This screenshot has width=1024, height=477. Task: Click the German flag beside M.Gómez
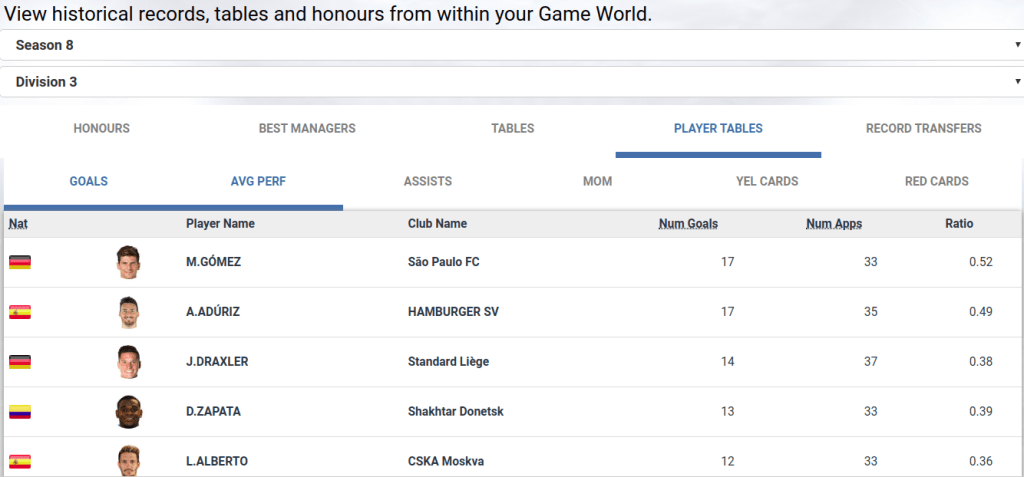click(x=20, y=262)
